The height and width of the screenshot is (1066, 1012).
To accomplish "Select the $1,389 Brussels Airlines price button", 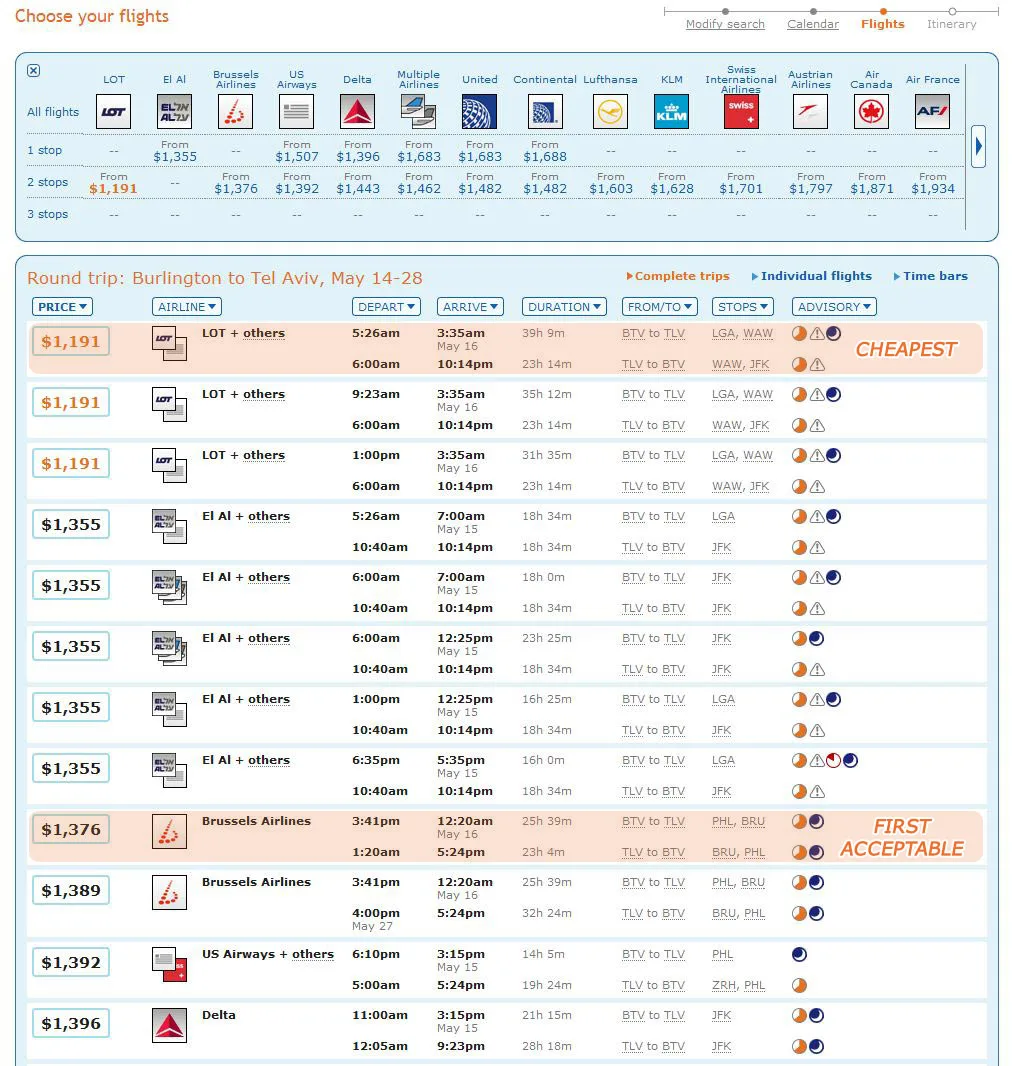I will tap(71, 891).
